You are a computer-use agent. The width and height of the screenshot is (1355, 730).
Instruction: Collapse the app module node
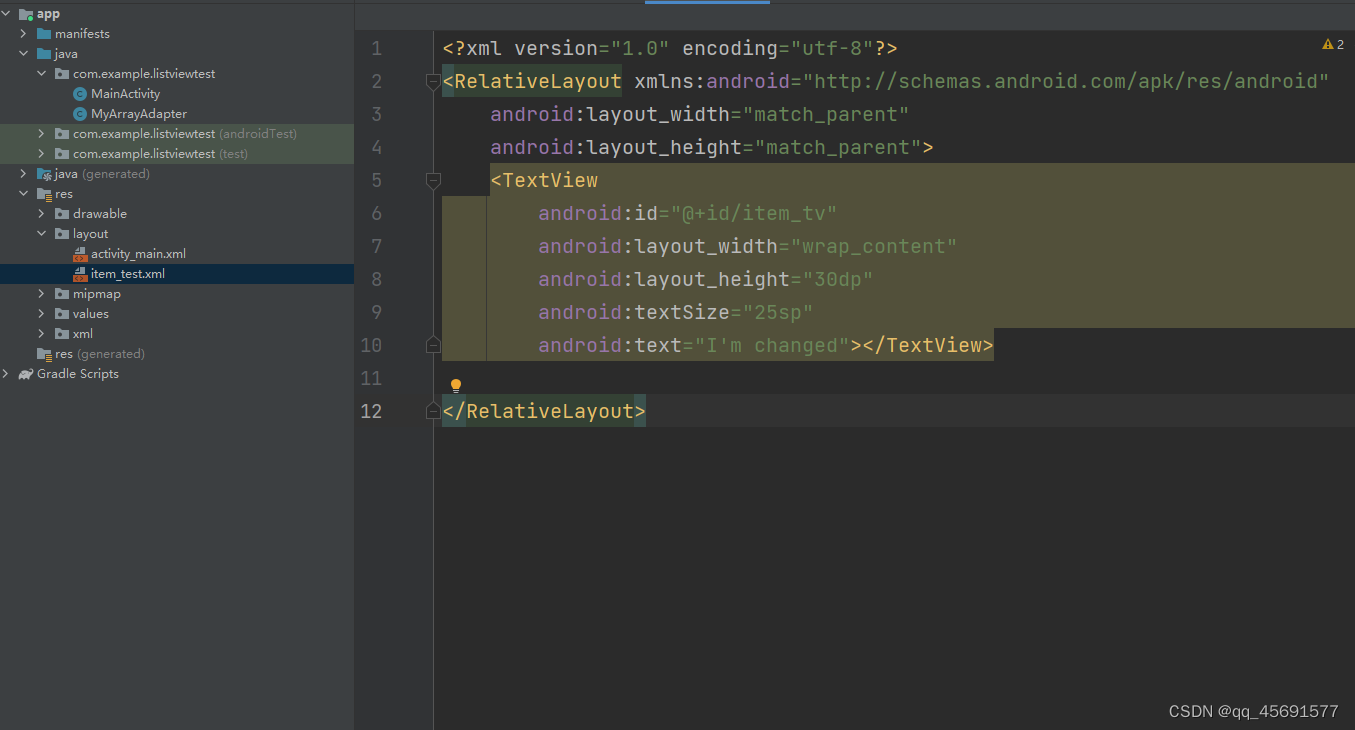click(x=6, y=14)
